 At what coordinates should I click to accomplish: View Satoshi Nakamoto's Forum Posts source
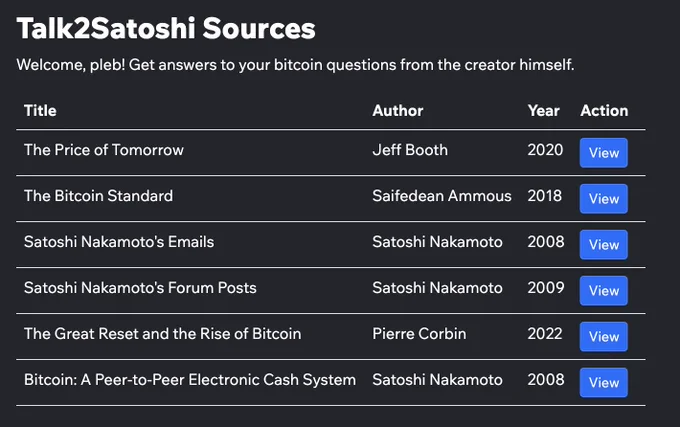(604, 290)
